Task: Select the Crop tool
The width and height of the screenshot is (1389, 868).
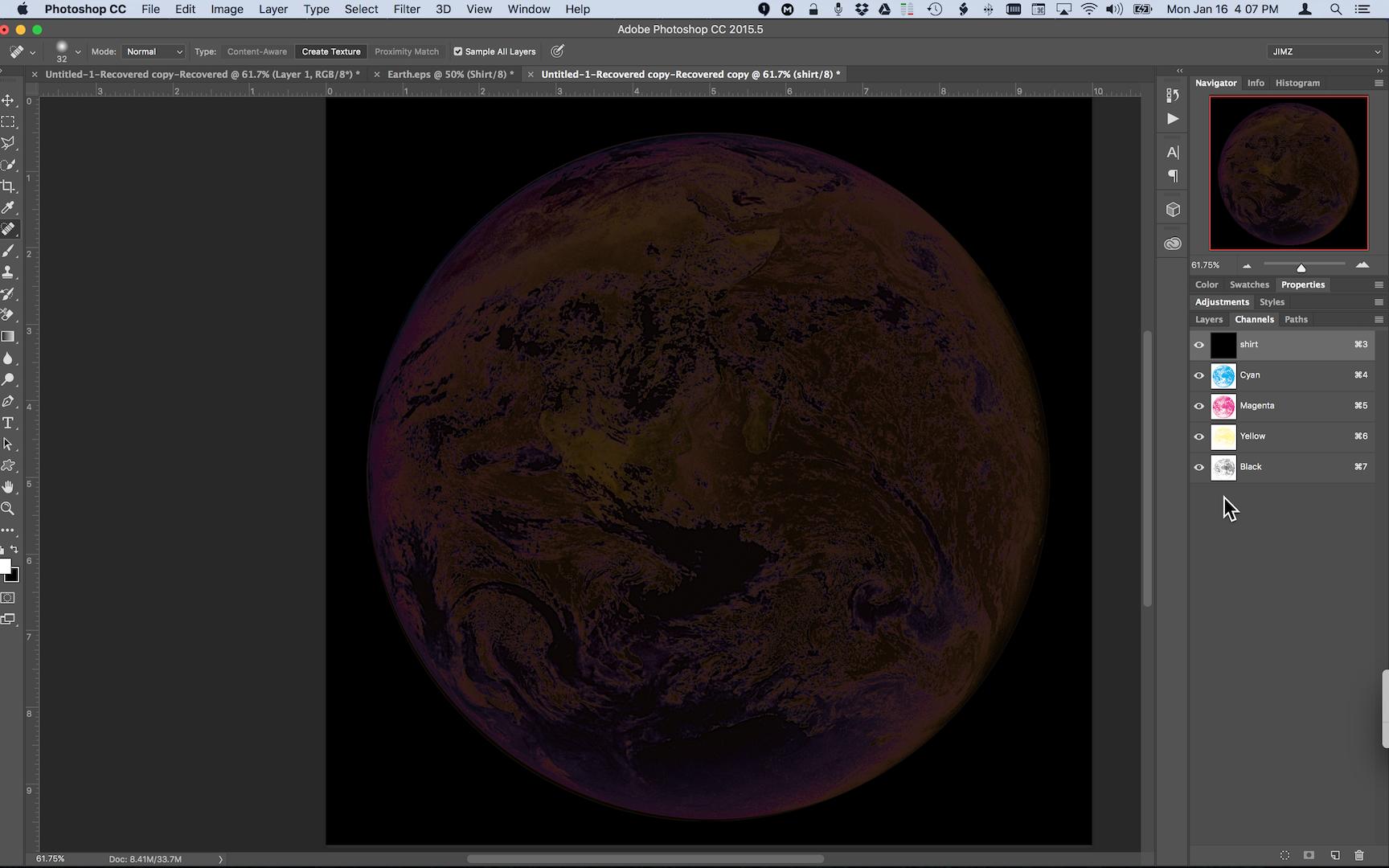Action: [9, 186]
